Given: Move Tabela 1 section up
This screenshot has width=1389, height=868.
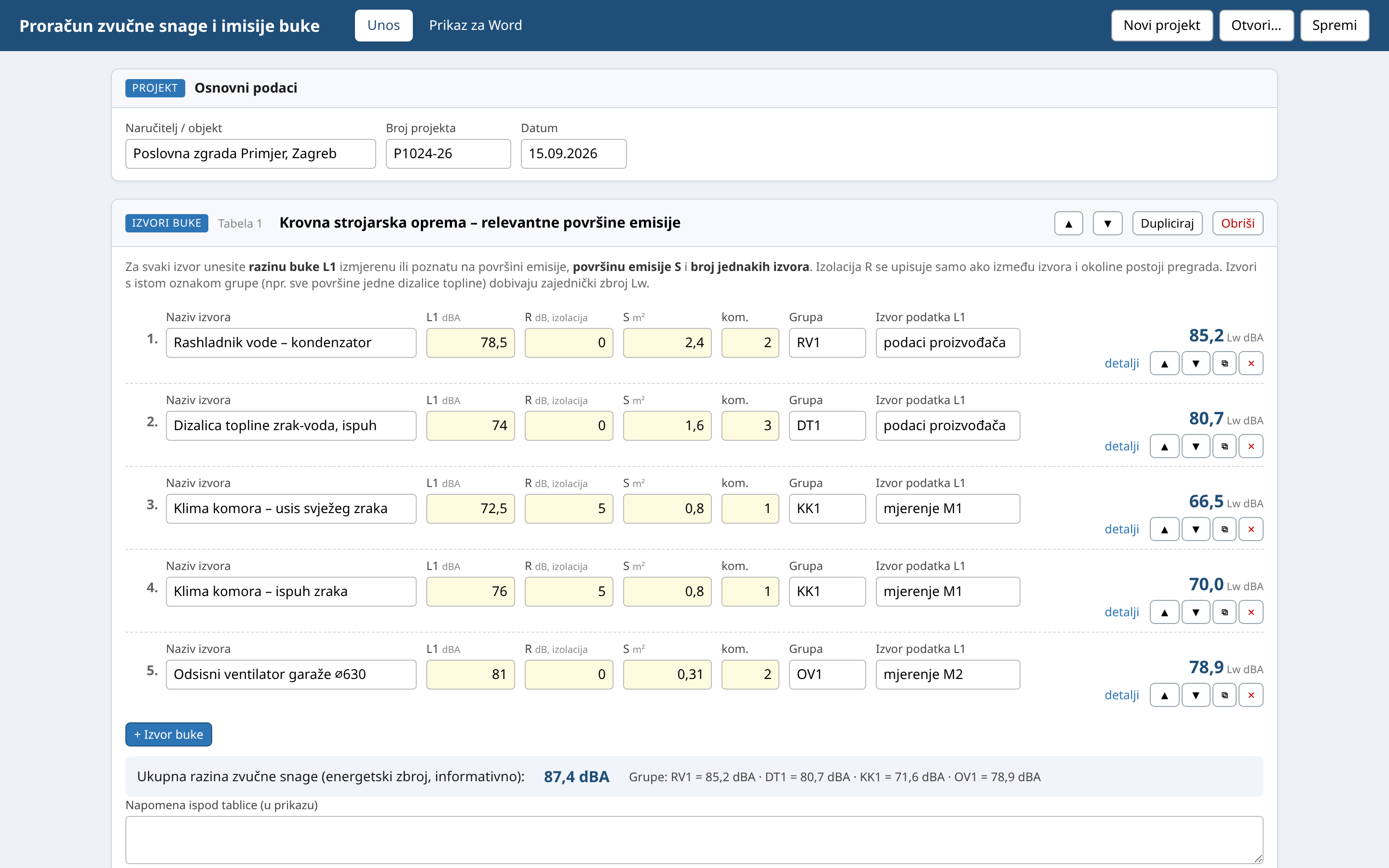Looking at the screenshot, I should coord(1068,223).
